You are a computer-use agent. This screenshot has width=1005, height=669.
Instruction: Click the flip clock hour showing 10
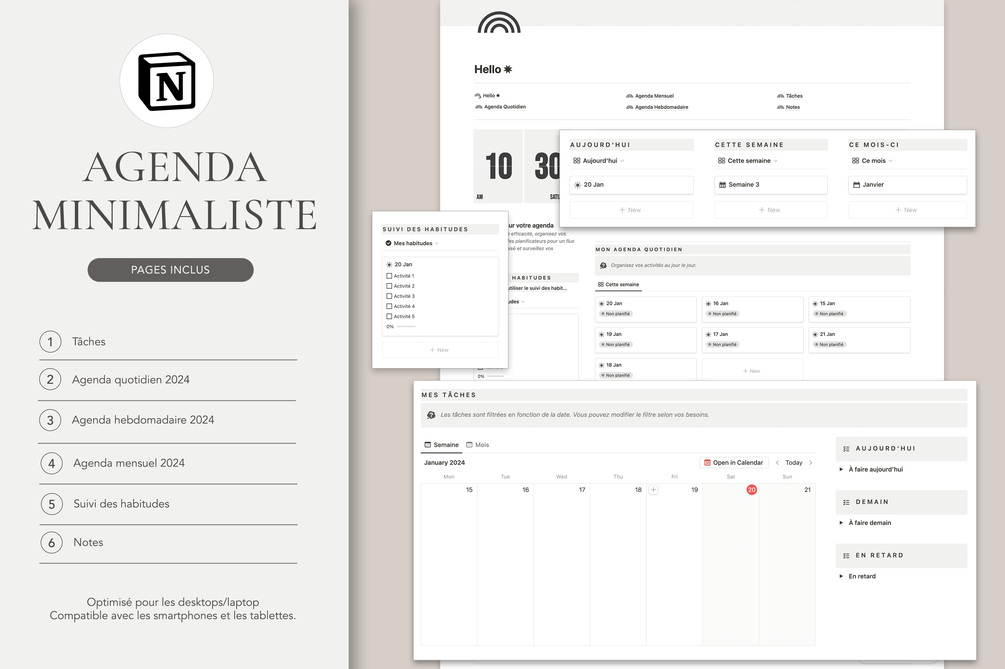[x=498, y=167]
